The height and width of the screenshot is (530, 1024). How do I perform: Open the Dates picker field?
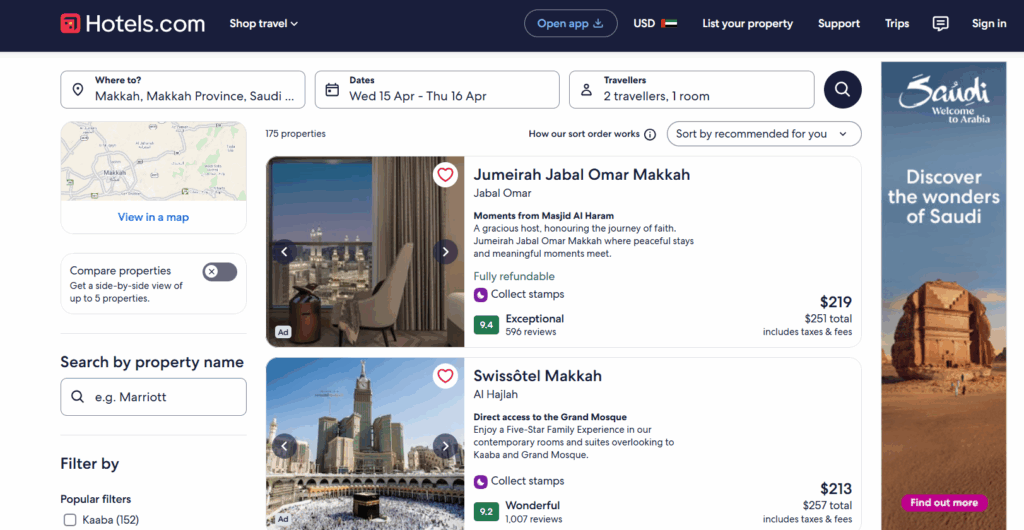tap(437, 89)
